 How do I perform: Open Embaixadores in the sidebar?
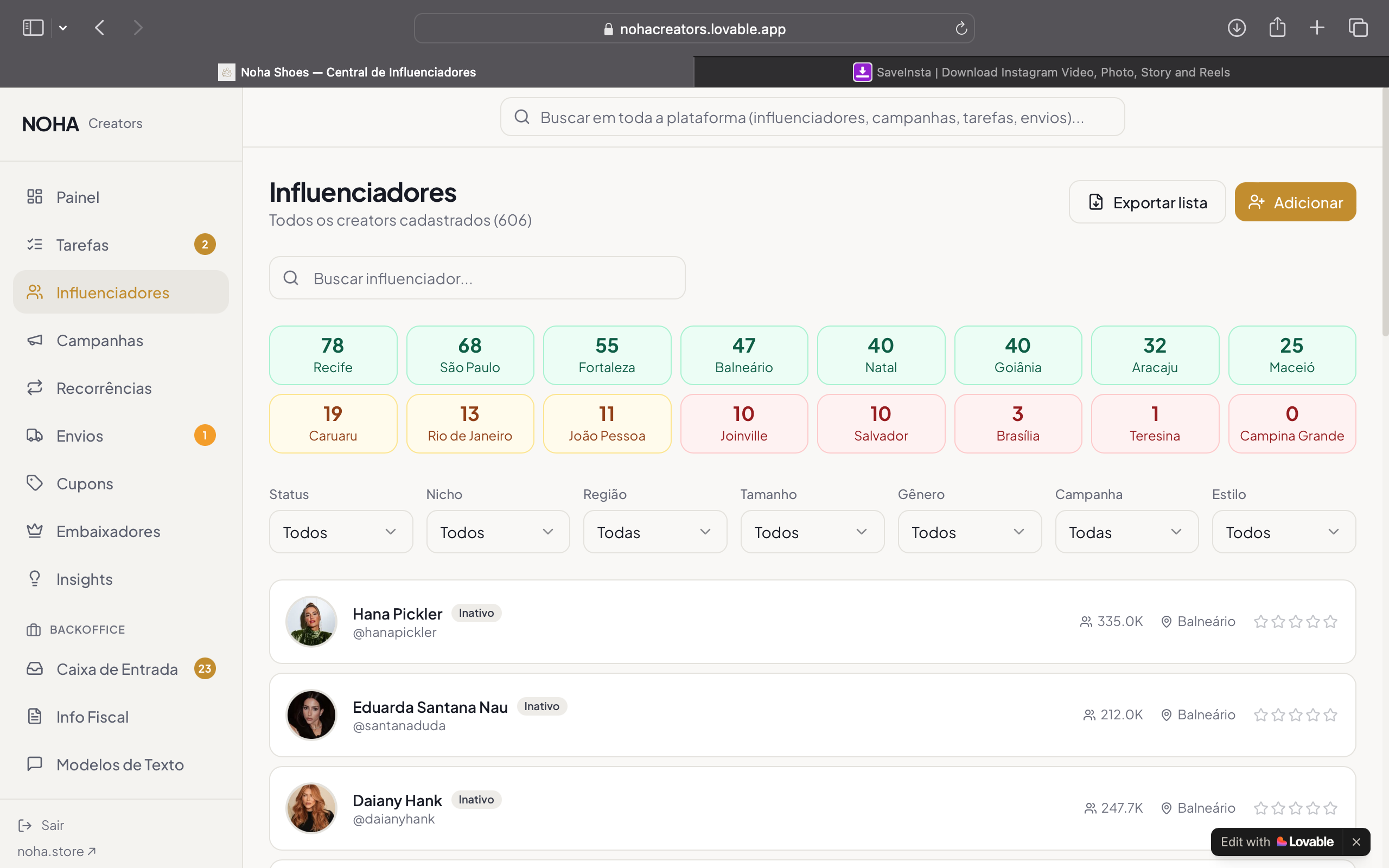click(x=121, y=531)
